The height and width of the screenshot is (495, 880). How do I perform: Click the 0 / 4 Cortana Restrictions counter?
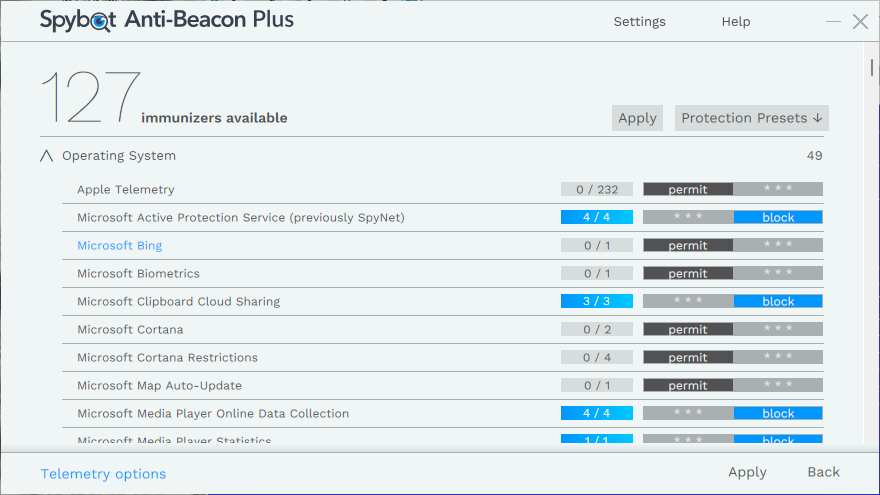tap(597, 358)
